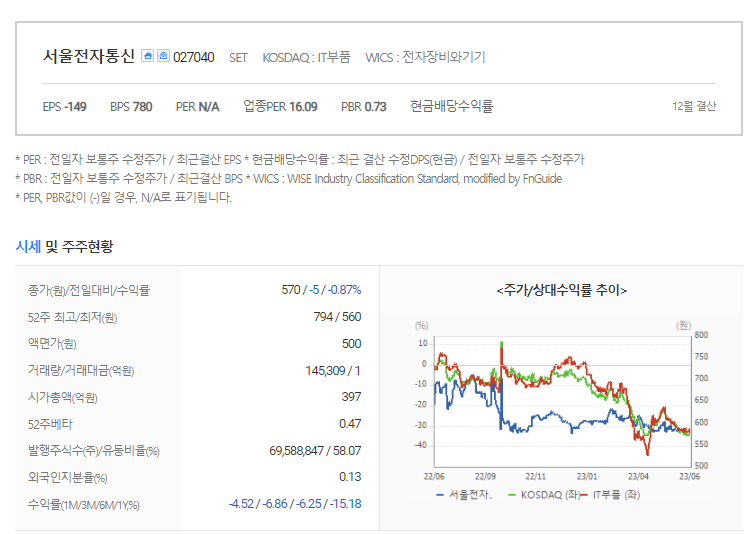The width and height of the screenshot is (746, 534).
Task: Click the 서울전자.. blue legend entry
Action: click(464, 495)
